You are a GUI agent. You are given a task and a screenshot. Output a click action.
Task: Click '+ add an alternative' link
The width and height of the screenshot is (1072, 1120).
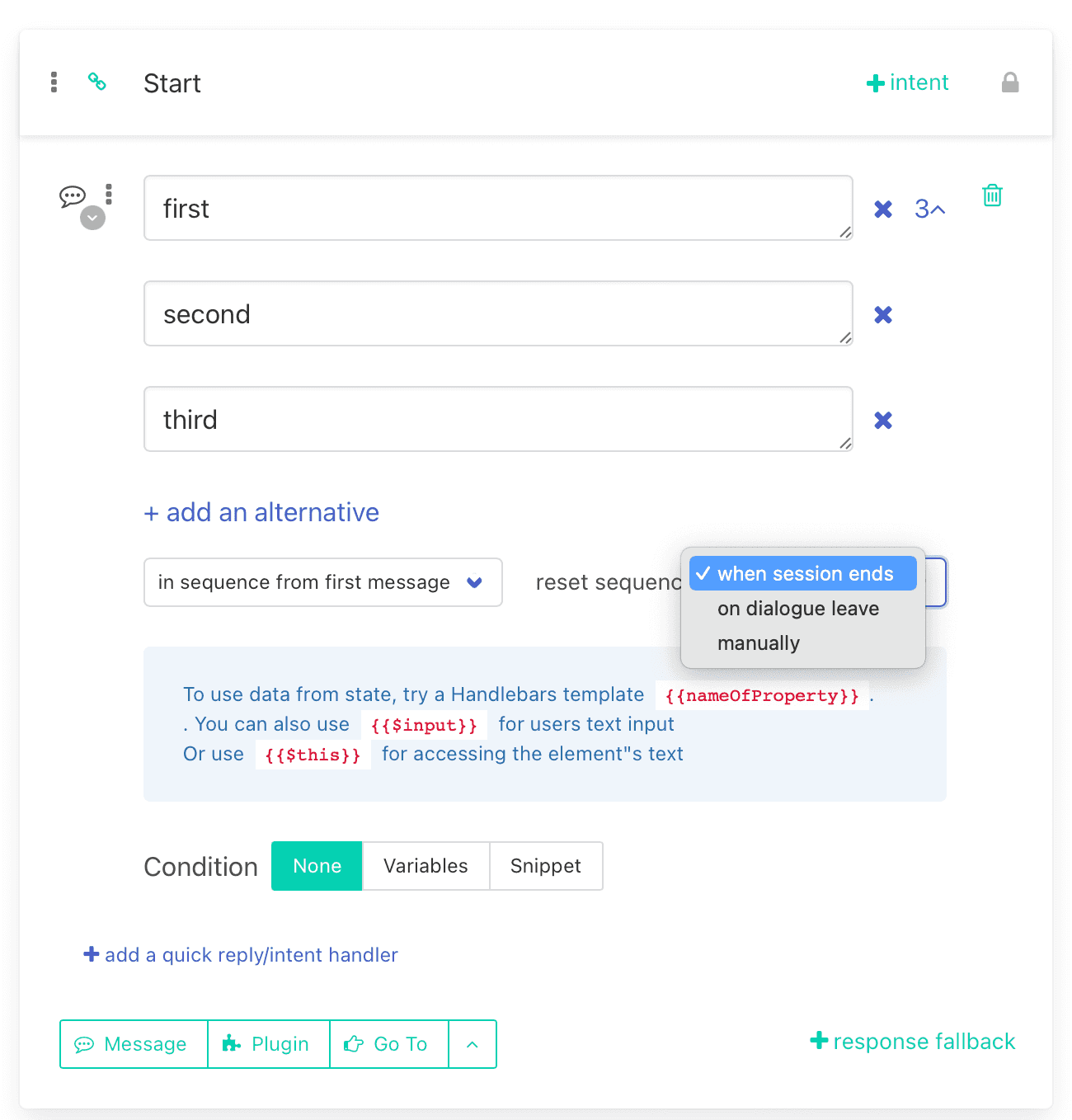point(261,512)
